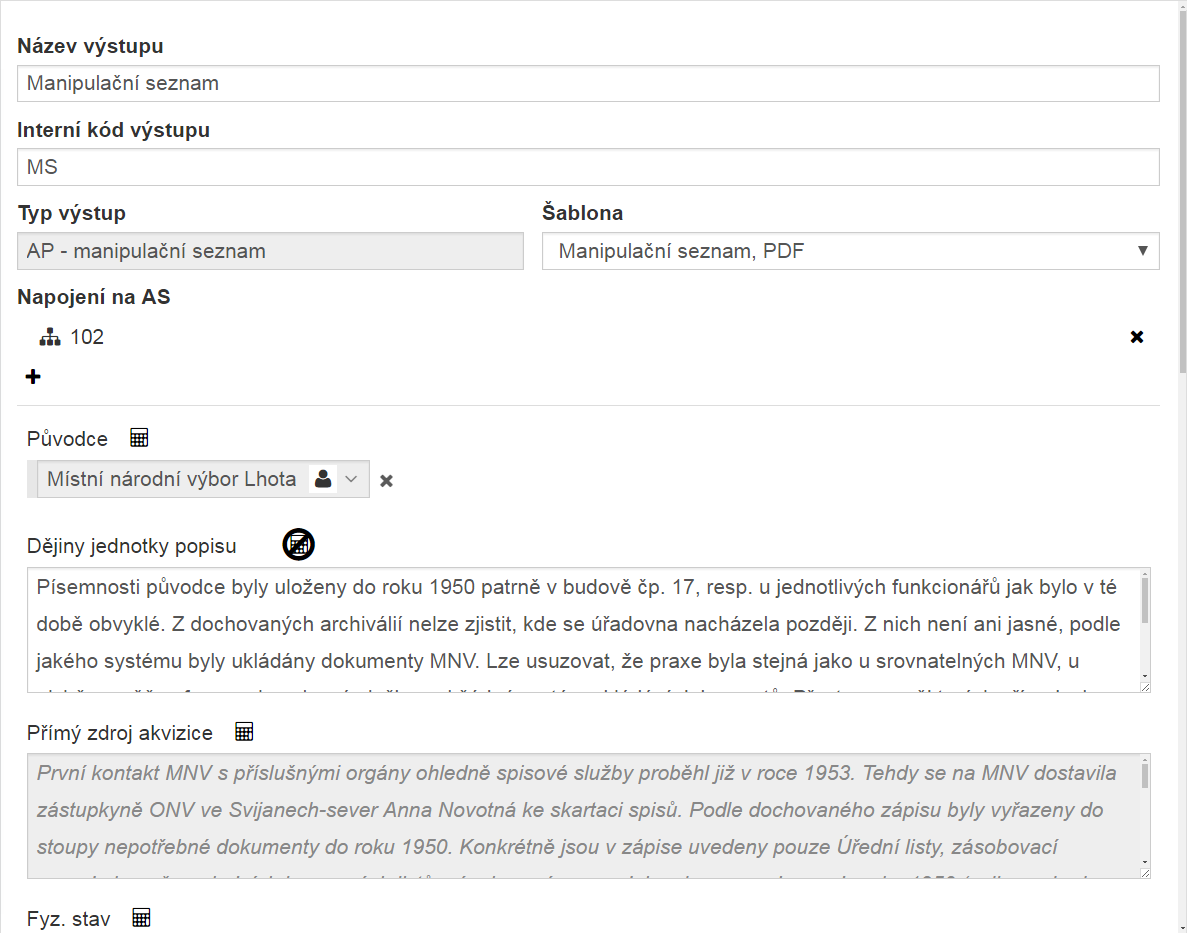Remove Místní národní výbor Lhota originator
Viewport: 1187px width, 933px height.
387,481
